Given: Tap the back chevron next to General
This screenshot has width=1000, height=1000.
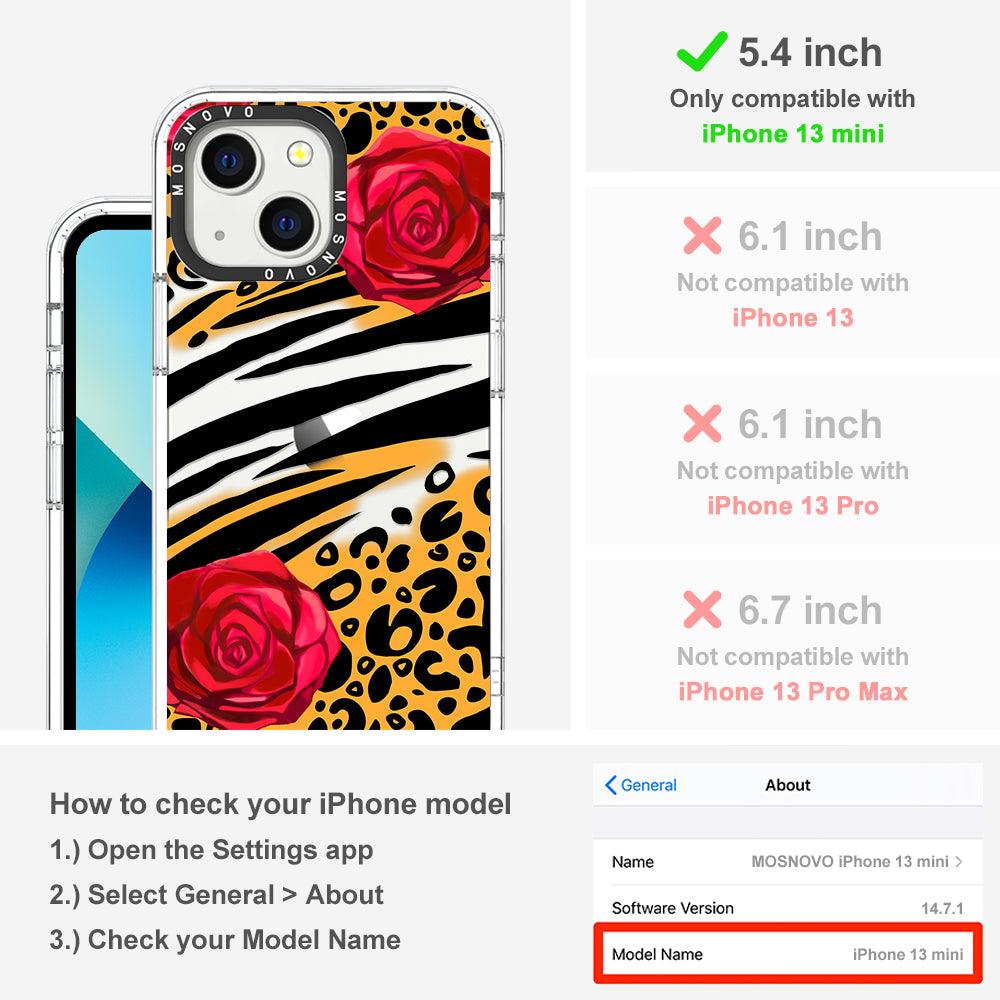Looking at the screenshot, I should coord(610,785).
